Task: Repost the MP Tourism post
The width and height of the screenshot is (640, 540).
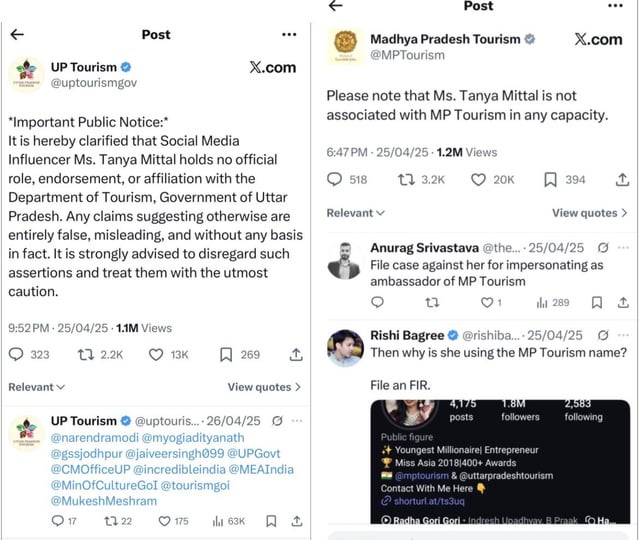Action: 407,180
